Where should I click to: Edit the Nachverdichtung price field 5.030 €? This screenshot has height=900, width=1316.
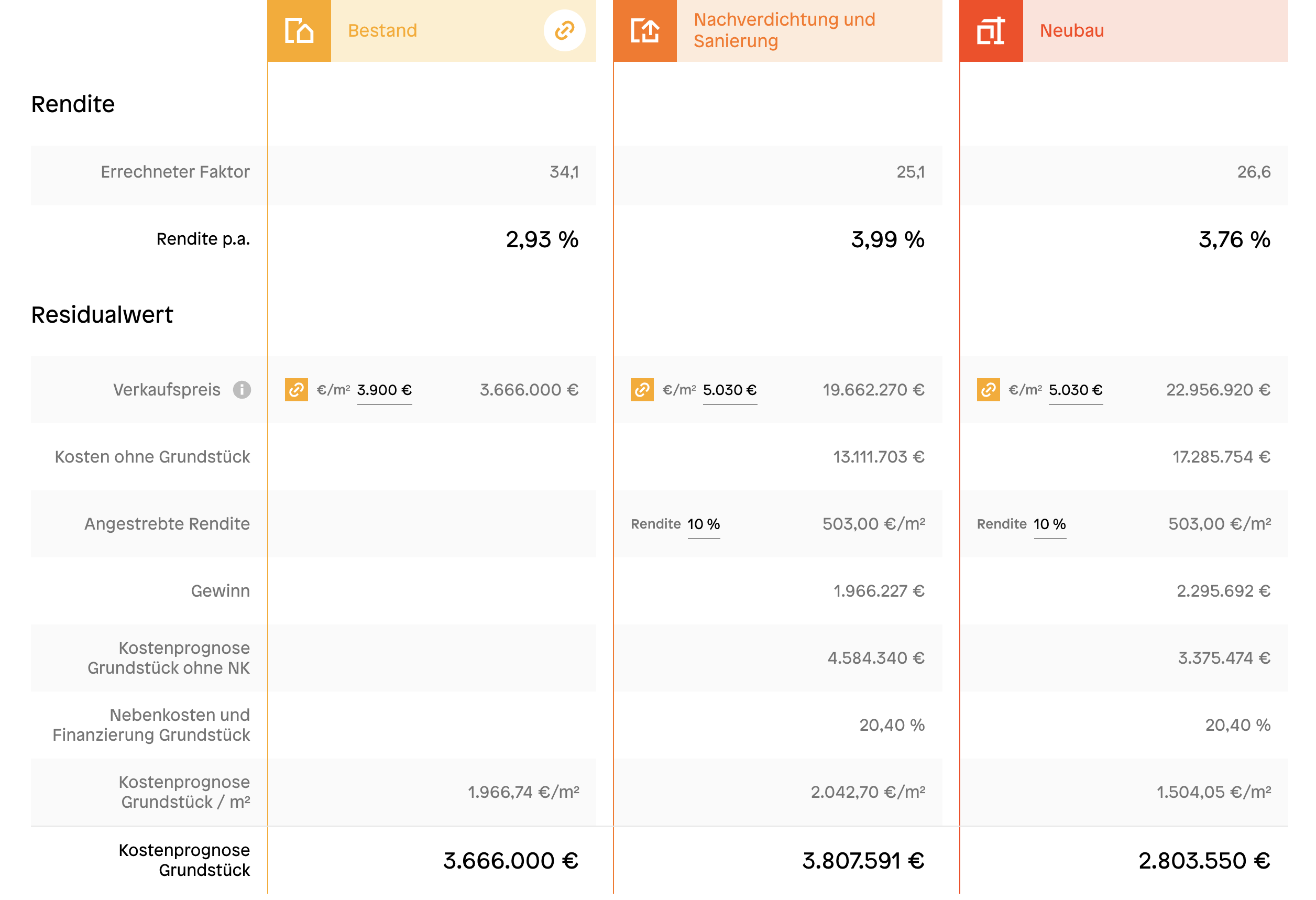[x=729, y=390]
